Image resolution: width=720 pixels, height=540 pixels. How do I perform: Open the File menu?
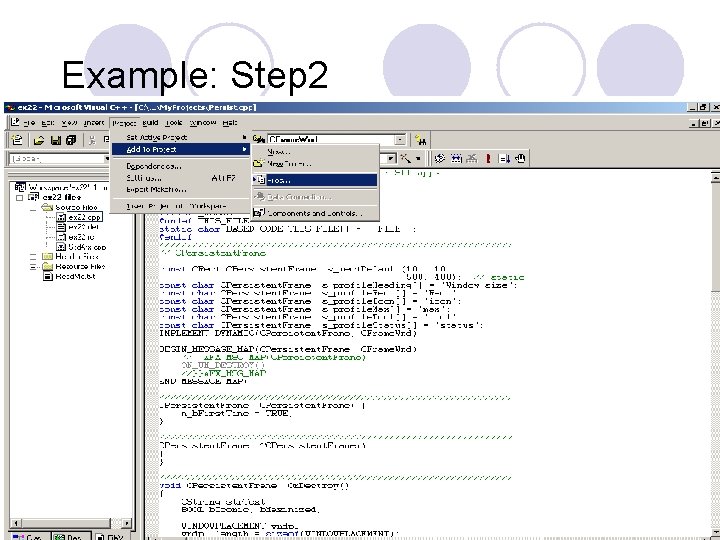[29, 123]
